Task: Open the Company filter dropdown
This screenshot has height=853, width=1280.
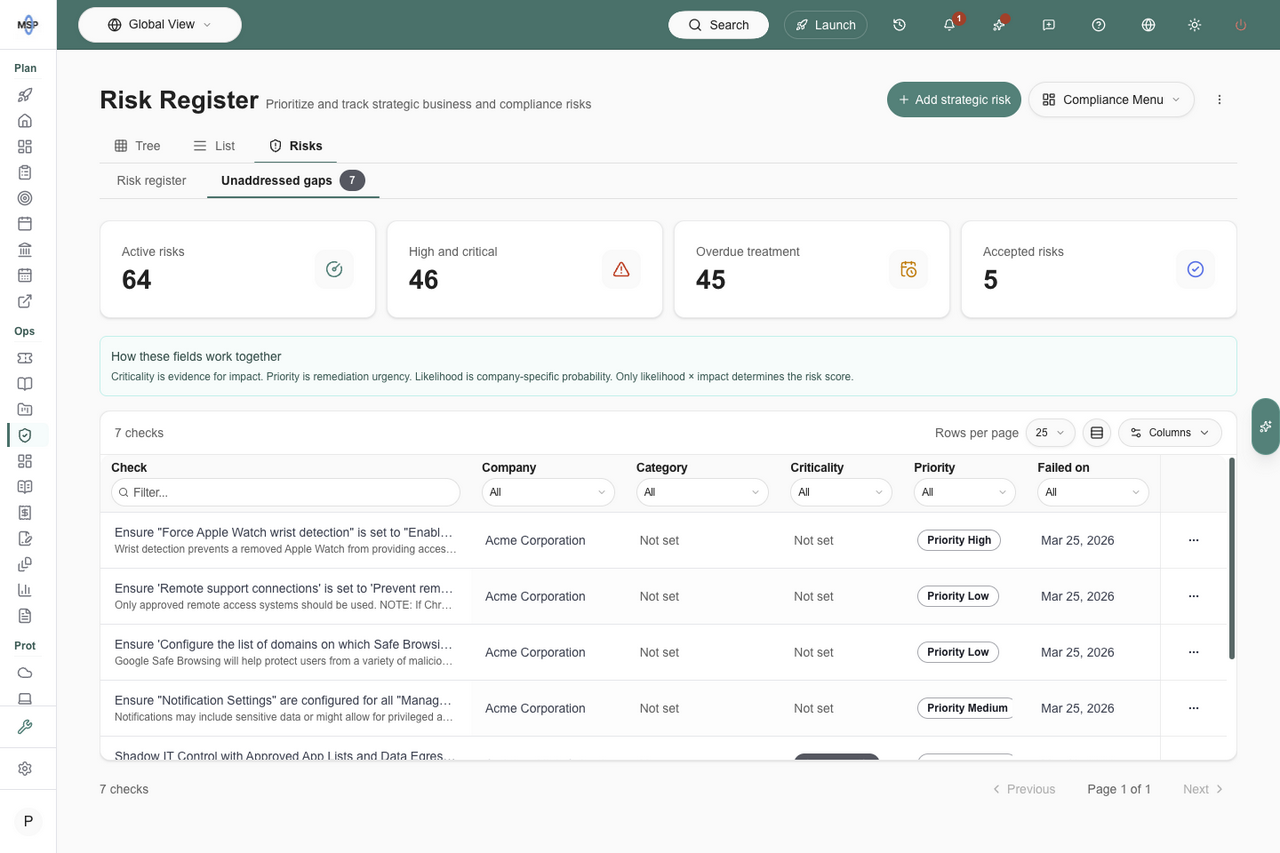Action: click(x=549, y=492)
